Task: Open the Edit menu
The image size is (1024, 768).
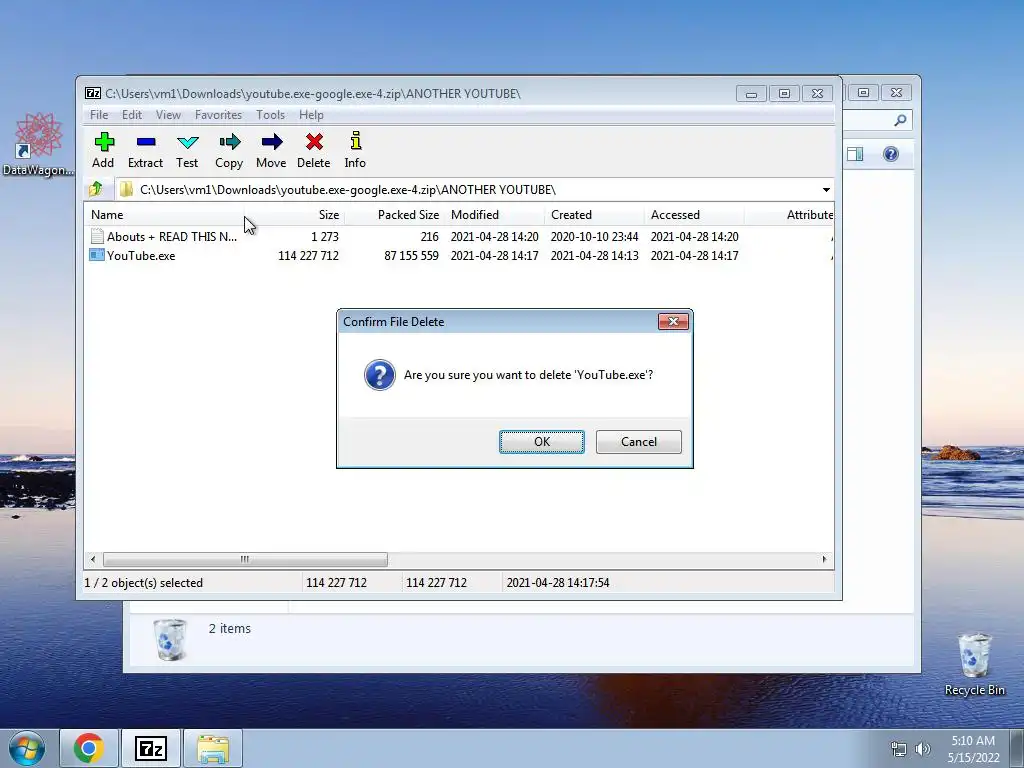Action: coord(132,115)
